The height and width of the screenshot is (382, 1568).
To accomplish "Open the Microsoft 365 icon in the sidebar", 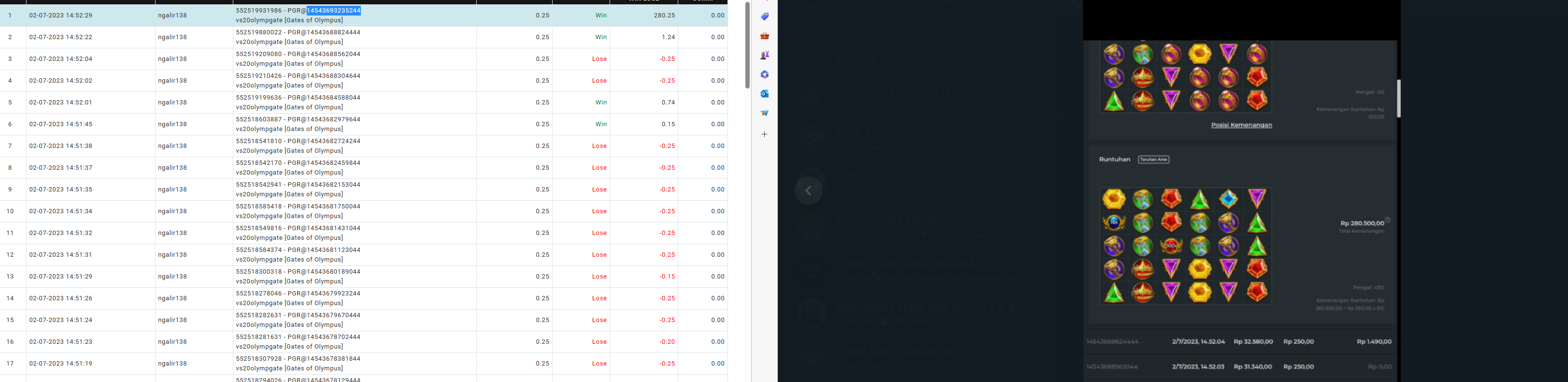I will [765, 74].
